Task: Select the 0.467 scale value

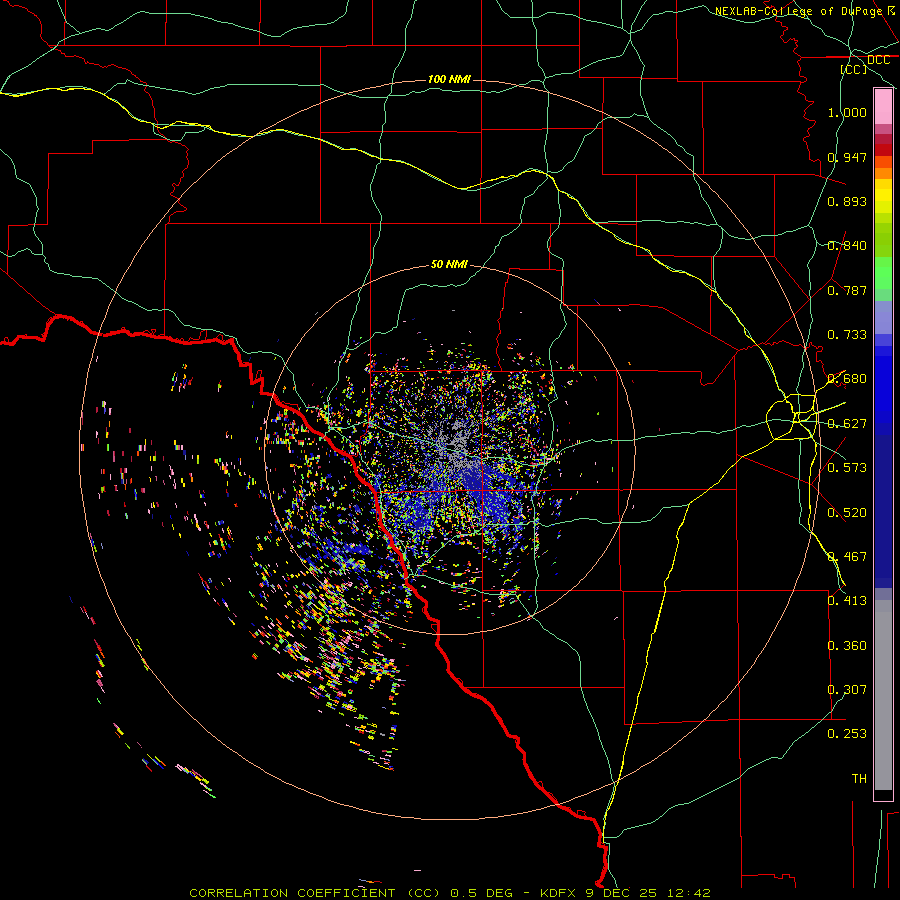Action: click(x=847, y=557)
